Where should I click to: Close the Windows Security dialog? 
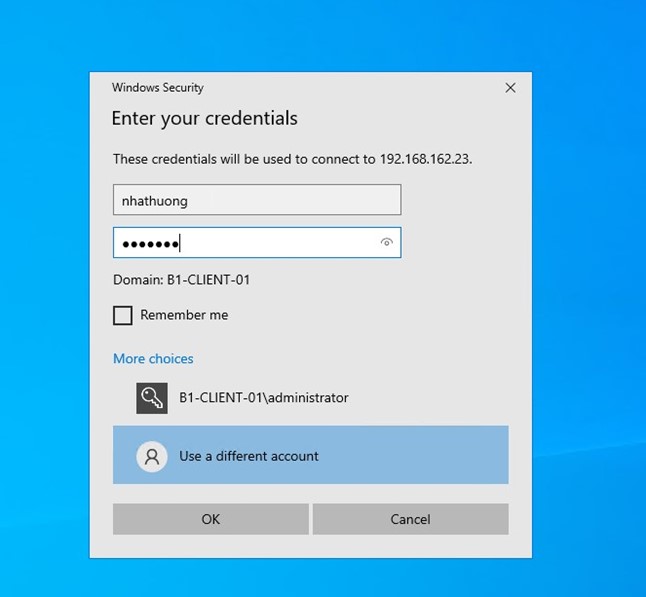click(x=510, y=88)
